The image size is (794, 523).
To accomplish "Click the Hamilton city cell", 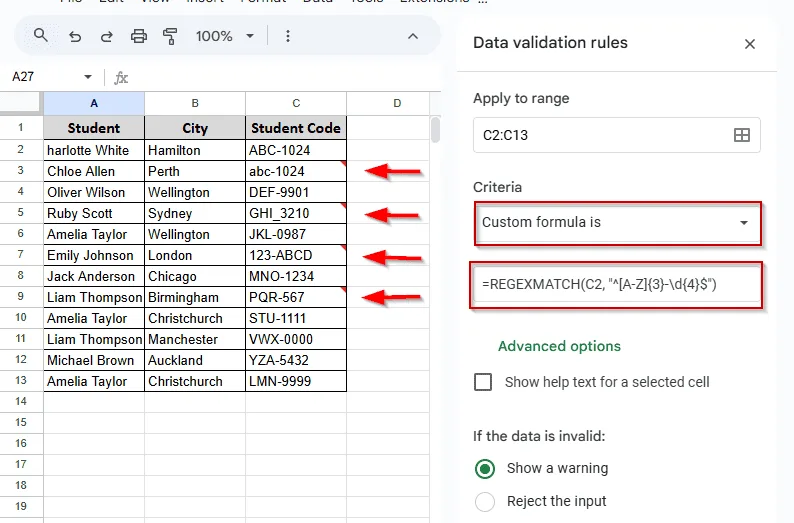I will pos(195,150).
